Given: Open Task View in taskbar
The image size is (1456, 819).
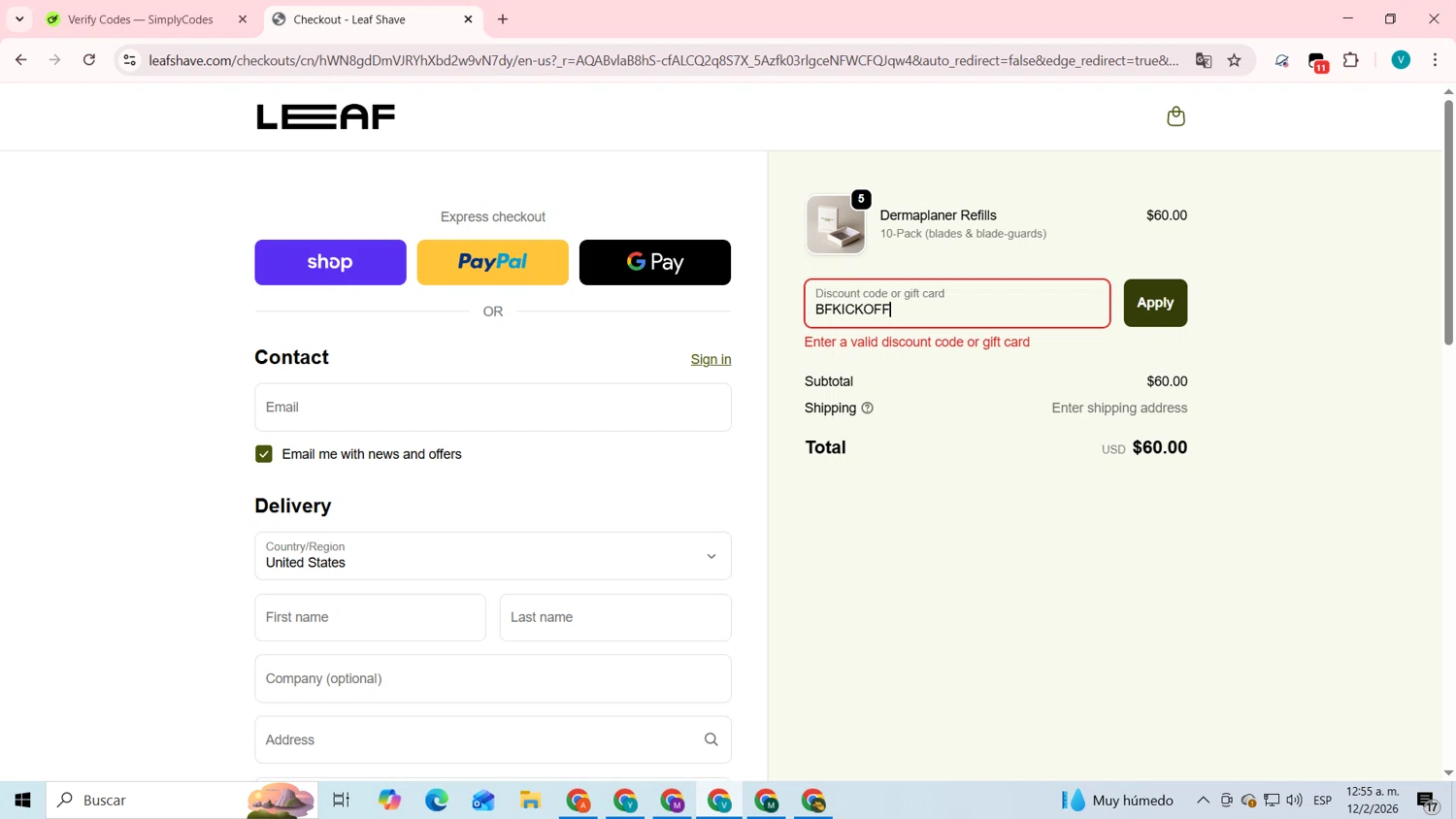Looking at the screenshot, I should [341, 801].
